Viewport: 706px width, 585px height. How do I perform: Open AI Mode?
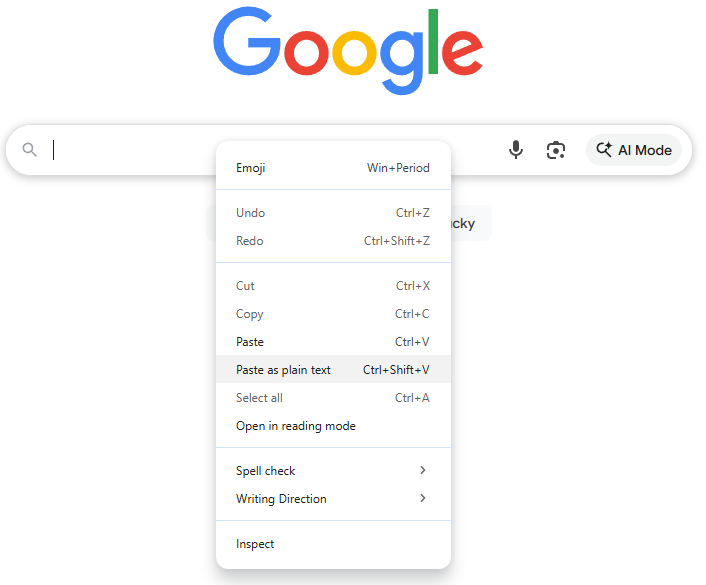coord(634,150)
